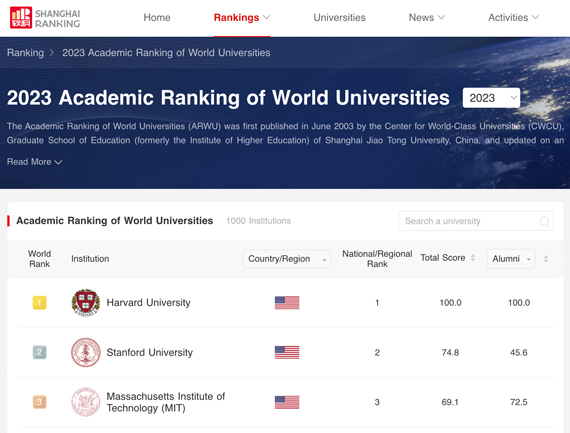Image resolution: width=570 pixels, height=433 pixels.
Task: Click the search magnifier icon
Action: tap(545, 221)
